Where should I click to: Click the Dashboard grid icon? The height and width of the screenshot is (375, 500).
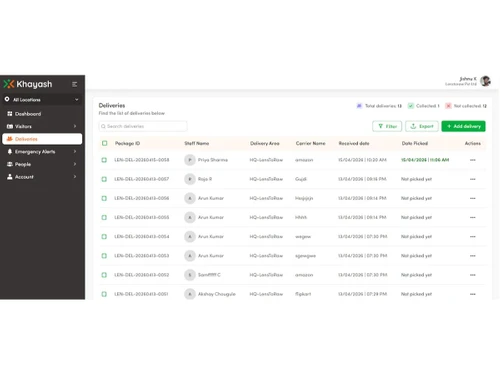10,114
